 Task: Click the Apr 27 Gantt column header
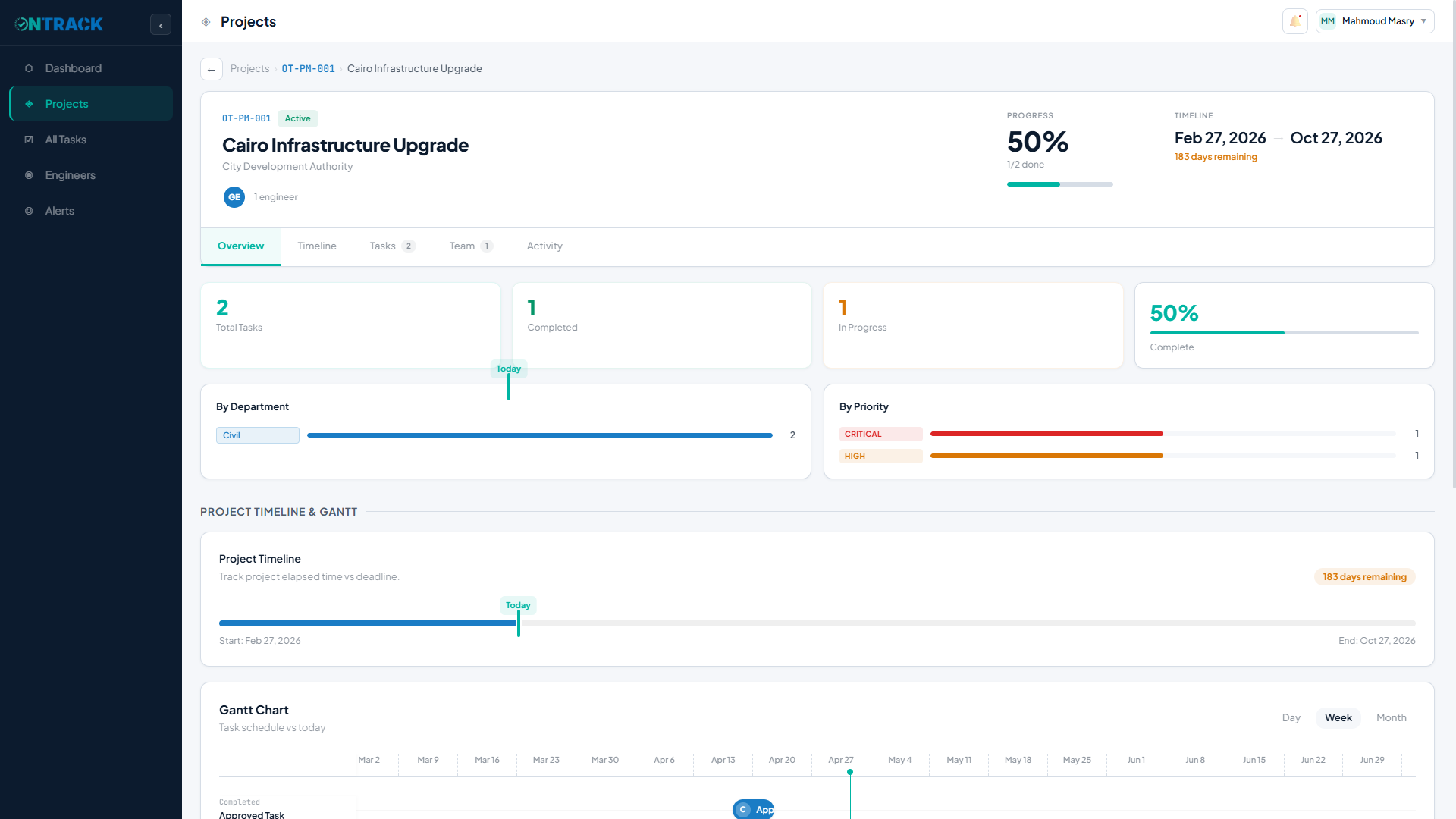tap(840, 760)
